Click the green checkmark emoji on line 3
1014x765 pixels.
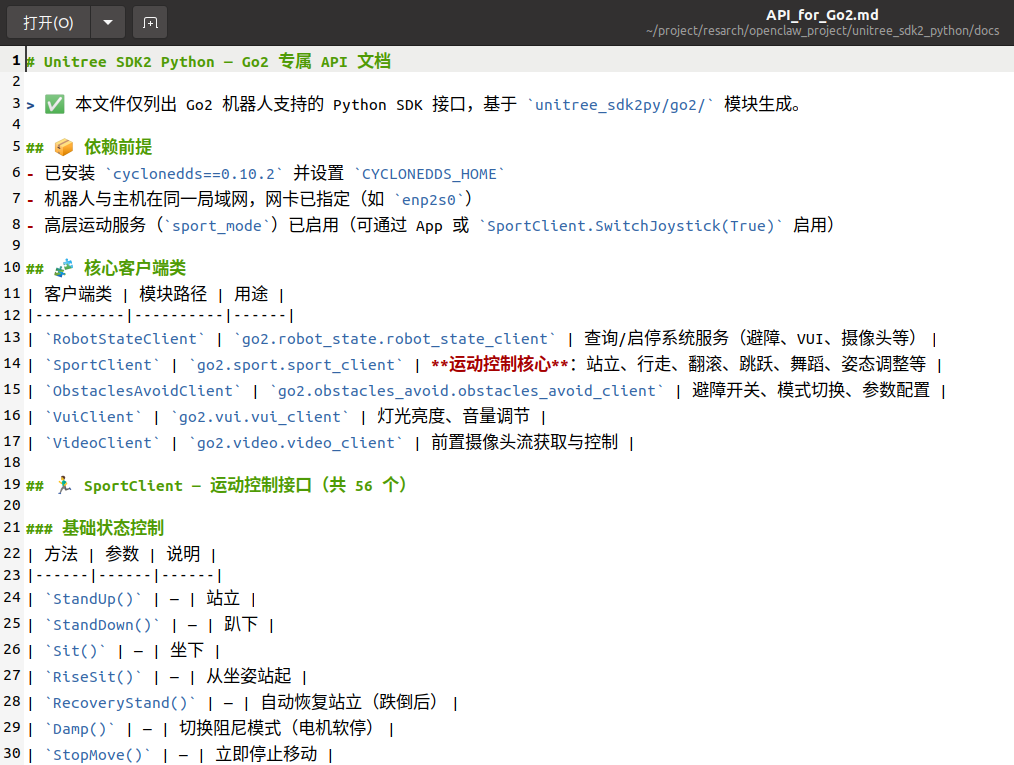tap(54, 104)
